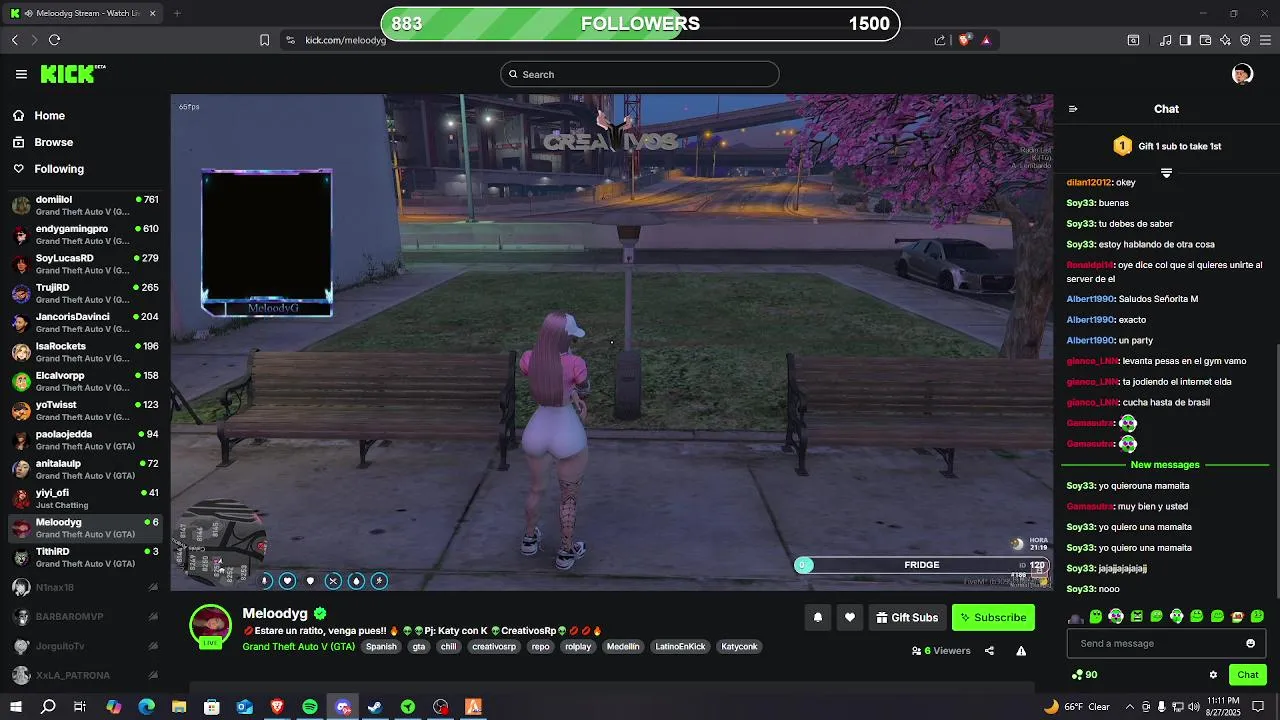The width and height of the screenshot is (1280, 720).
Task: Click the LatinoEnKick tag
Action: 680,647
